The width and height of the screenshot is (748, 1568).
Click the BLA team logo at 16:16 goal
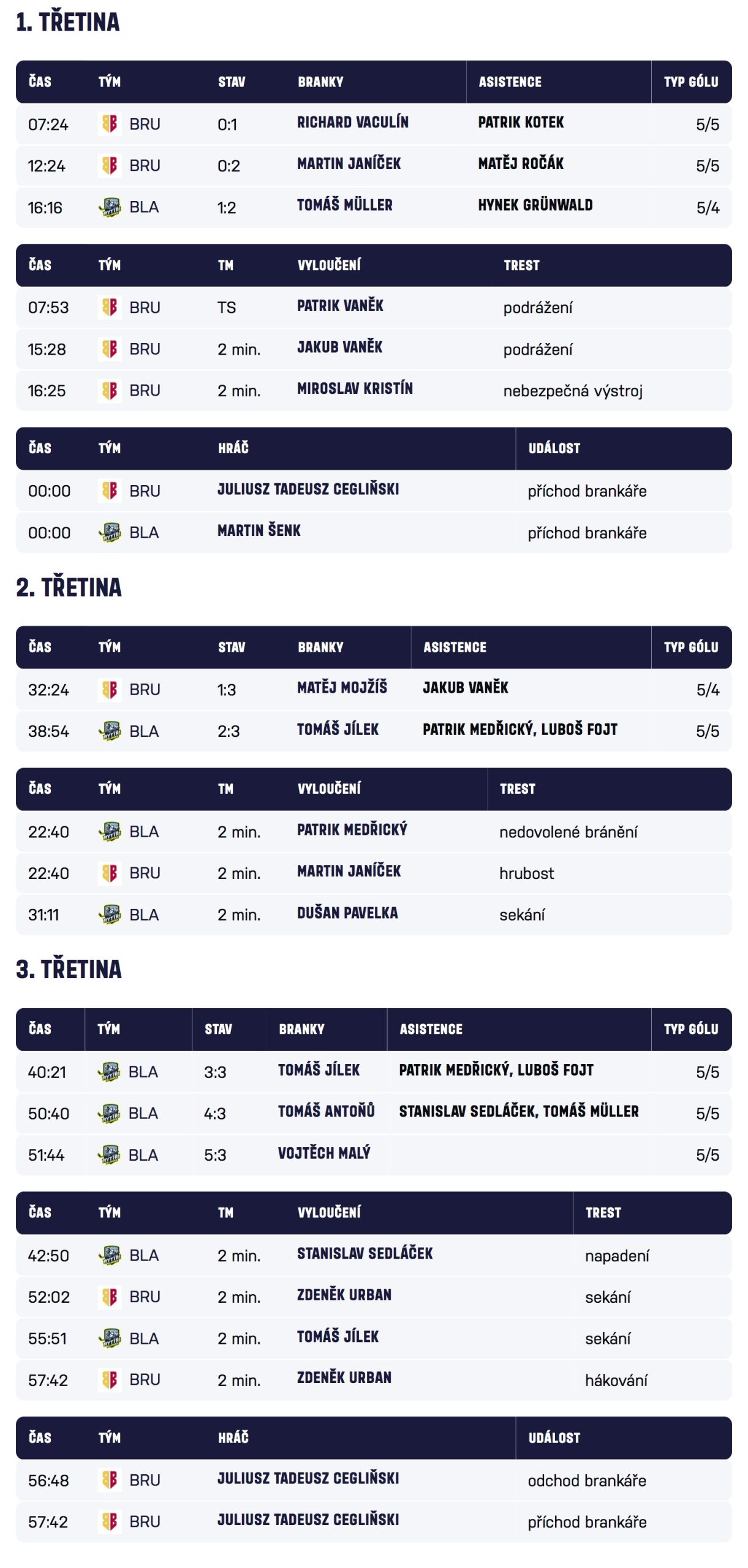(x=110, y=207)
